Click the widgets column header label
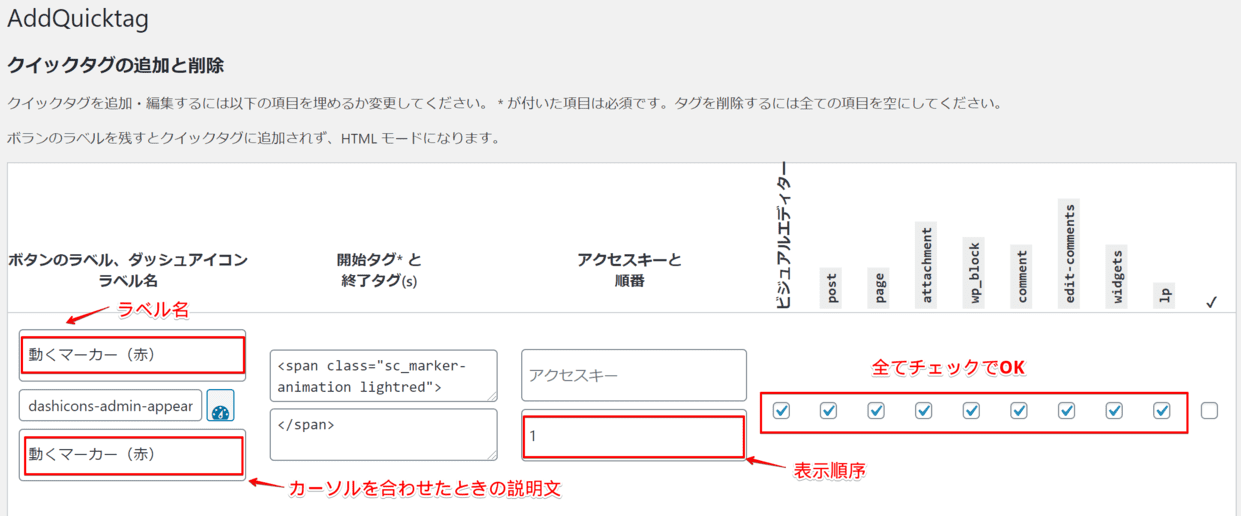1241x516 pixels. pyautogui.click(x=1116, y=276)
